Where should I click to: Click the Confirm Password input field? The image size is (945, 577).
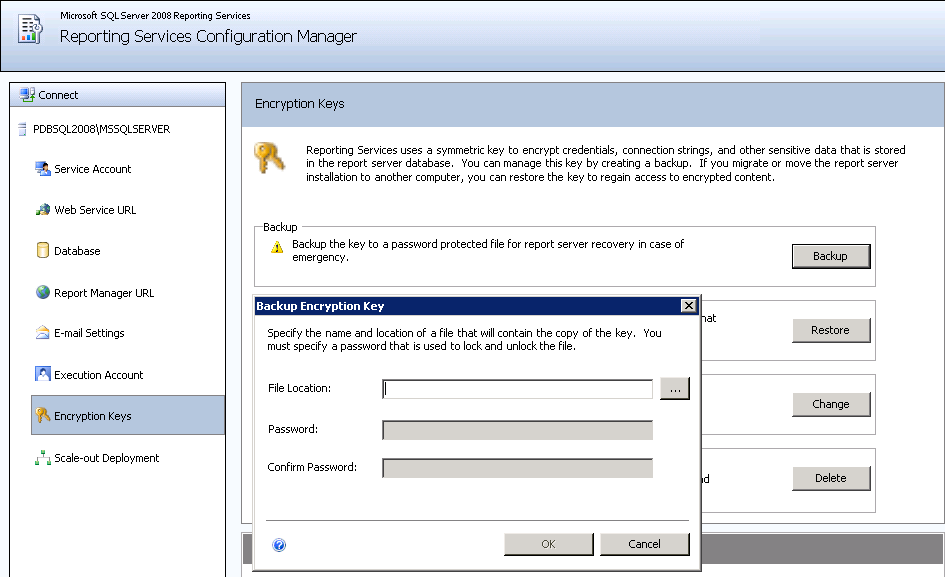pos(518,468)
